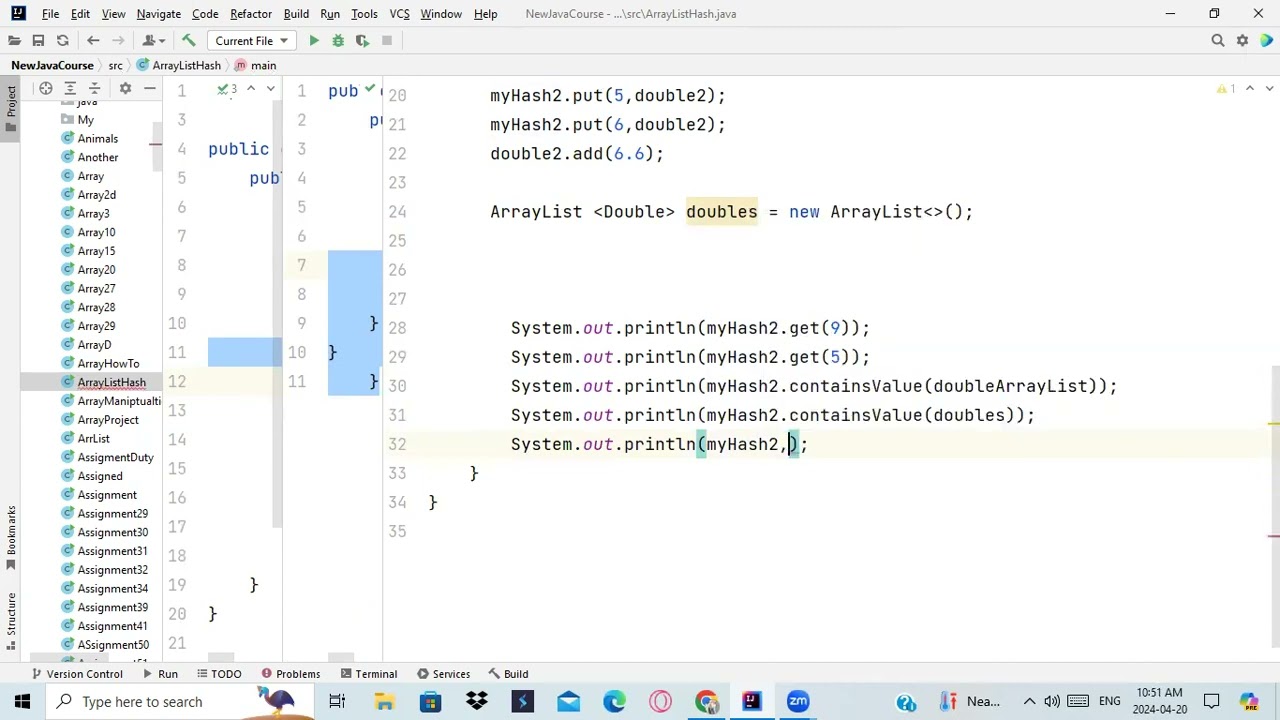Click line number 32 in the gutter
The image size is (1280, 720).
click(x=398, y=444)
